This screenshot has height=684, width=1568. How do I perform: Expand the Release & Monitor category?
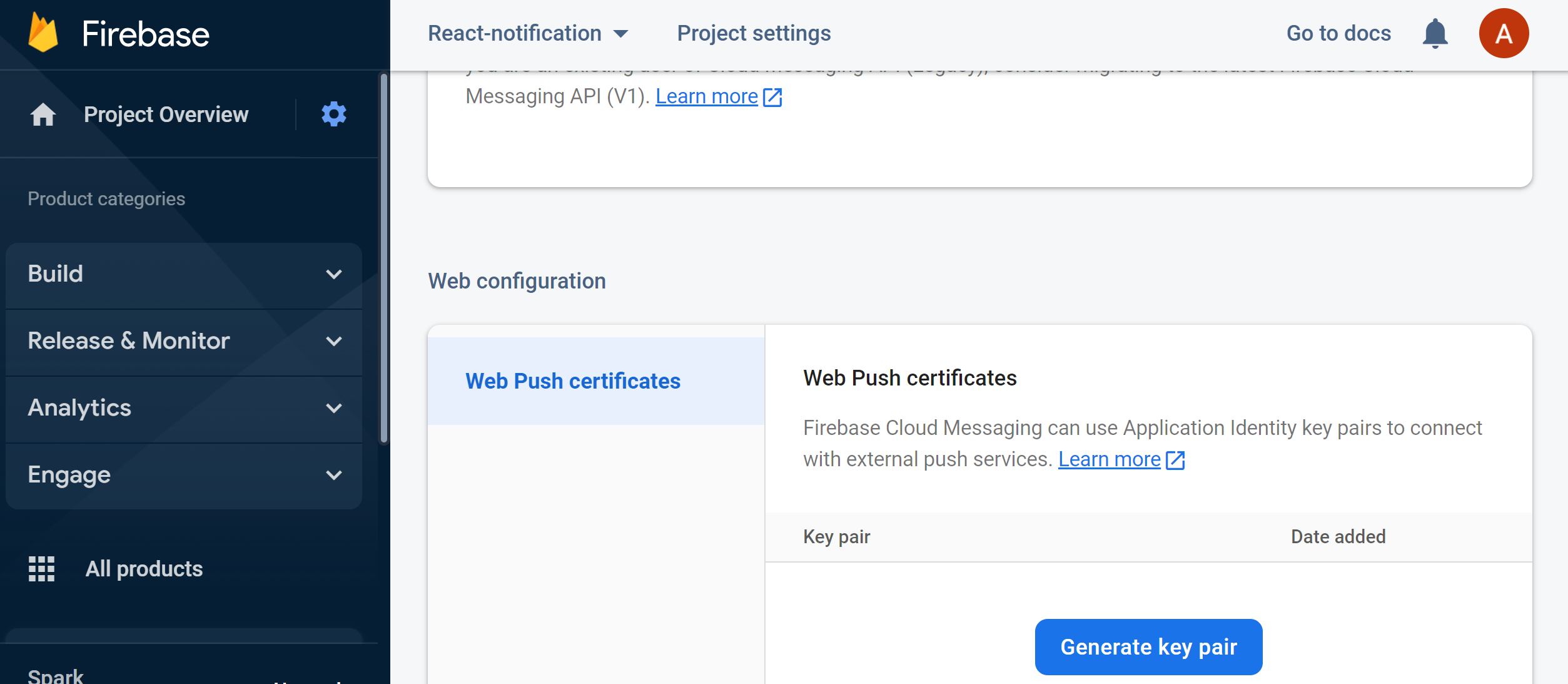184,341
